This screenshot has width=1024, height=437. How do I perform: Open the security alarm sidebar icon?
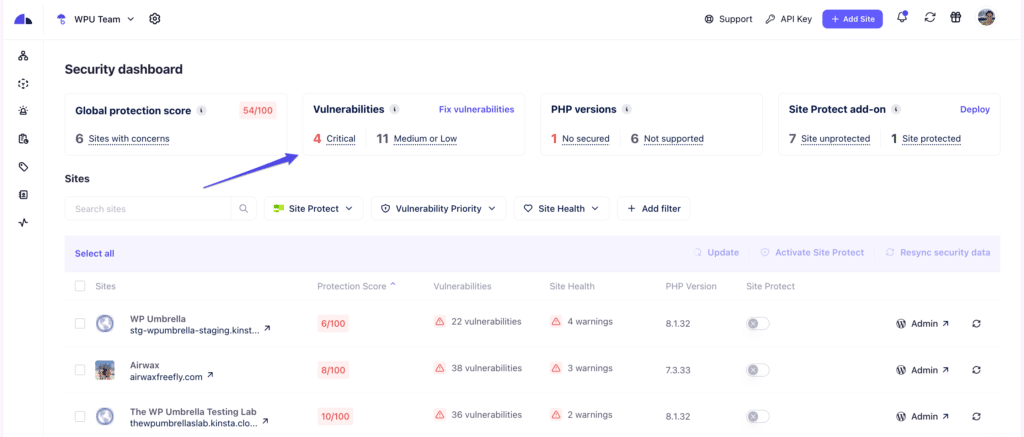(24, 112)
